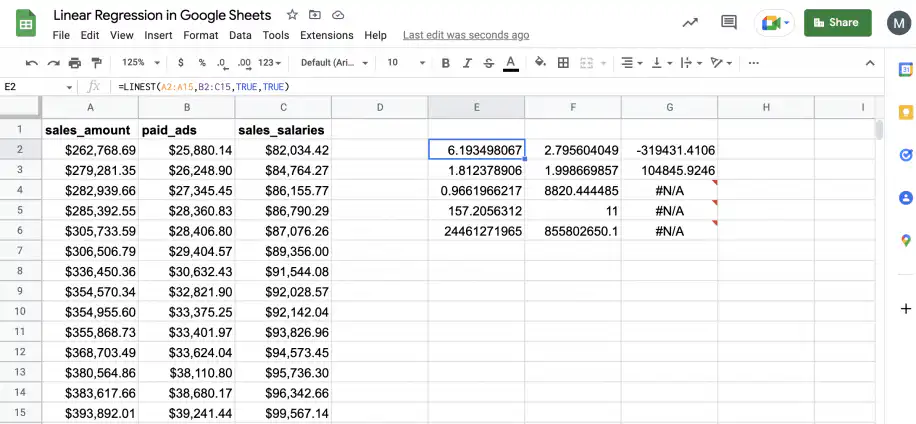Select cell showing $39,241.44
Image resolution: width=916 pixels, height=424 pixels.
(186, 412)
